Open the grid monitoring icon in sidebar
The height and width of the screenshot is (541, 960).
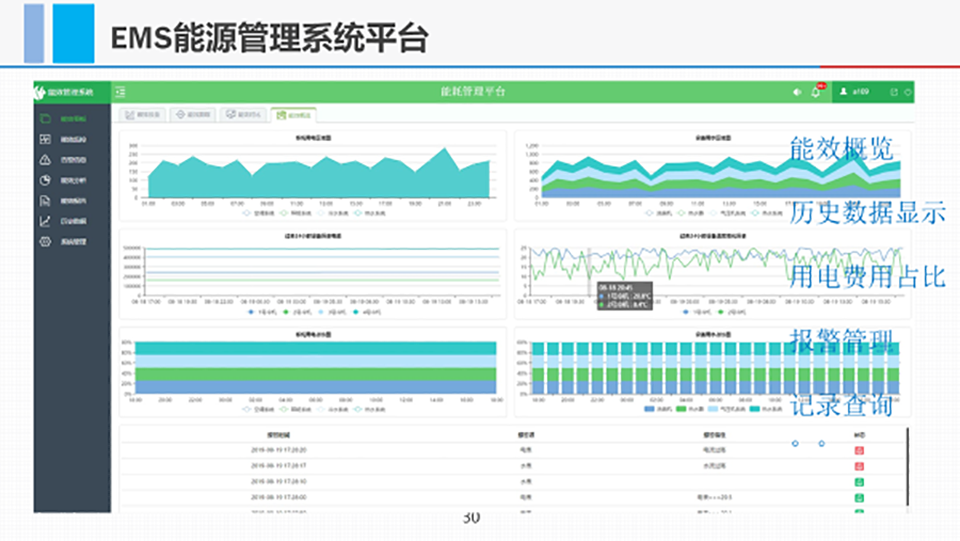[45, 139]
